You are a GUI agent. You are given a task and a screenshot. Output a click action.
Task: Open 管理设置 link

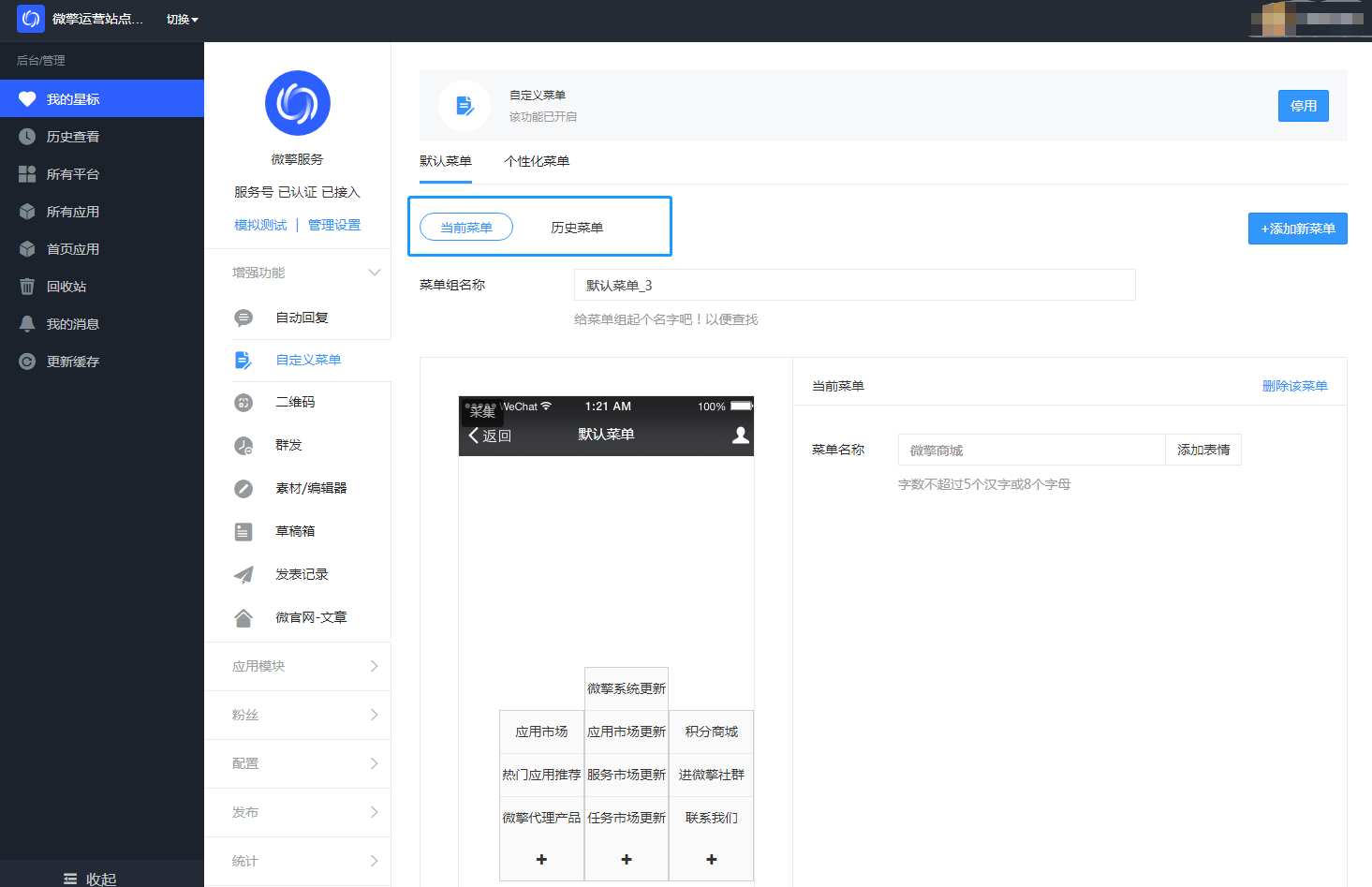pos(334,225)
